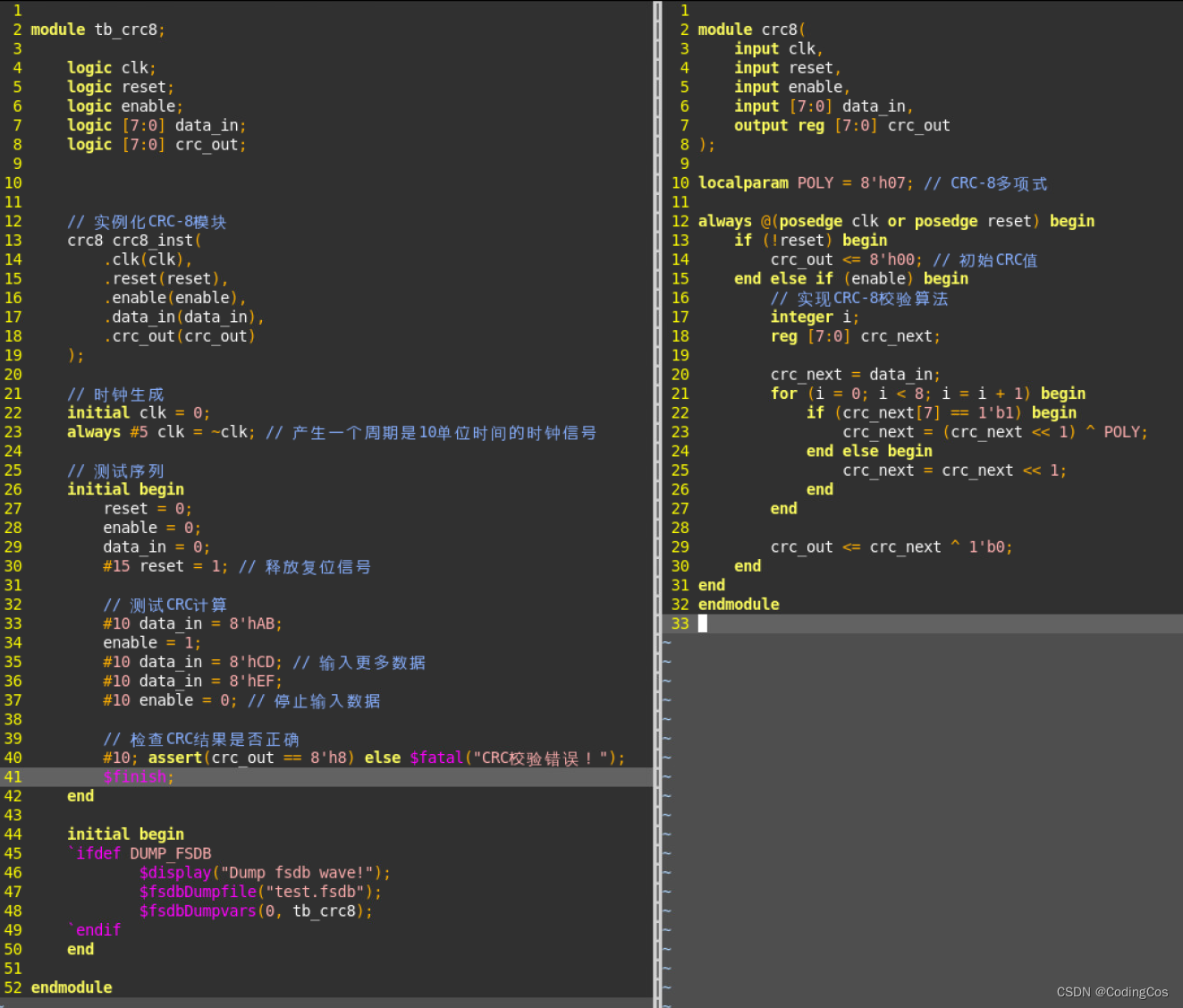This screenshot has height=1008, width=1183.
Task: Click '$fsdbDumpvars(0, tb_crc8);' line
Action: pyautogui.click(x=256, y=911)
